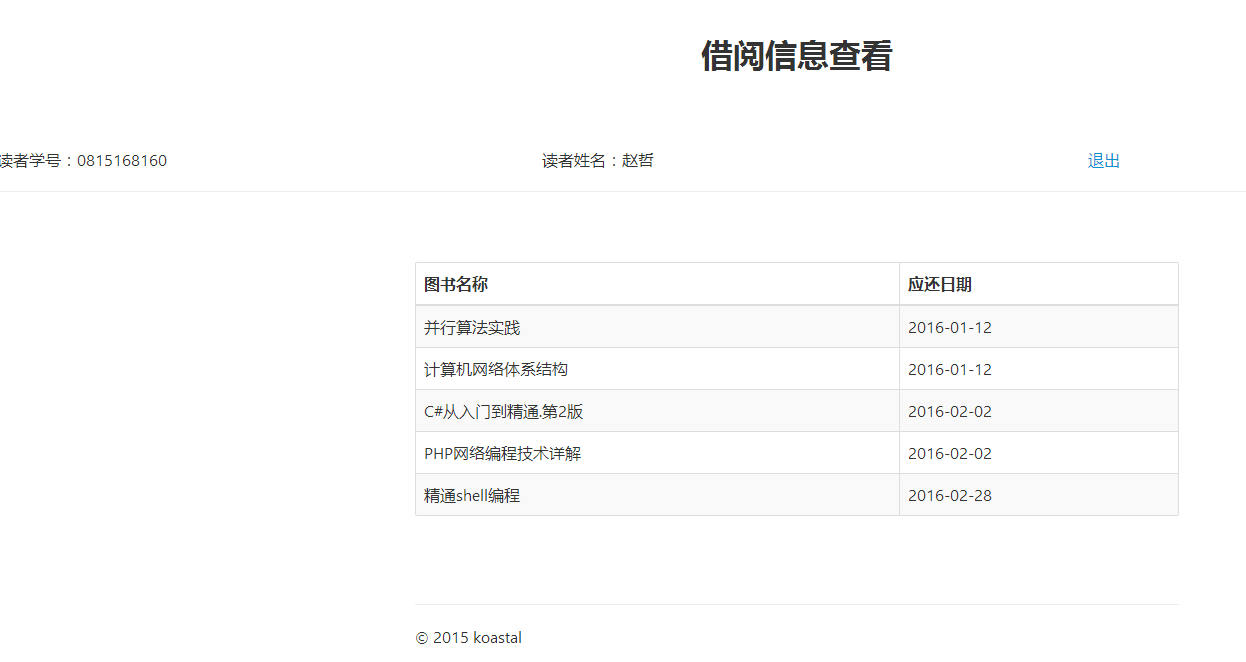Select the 并行算法实践 book row
Screen dimensions: 1246x662
tap(472, 328)
